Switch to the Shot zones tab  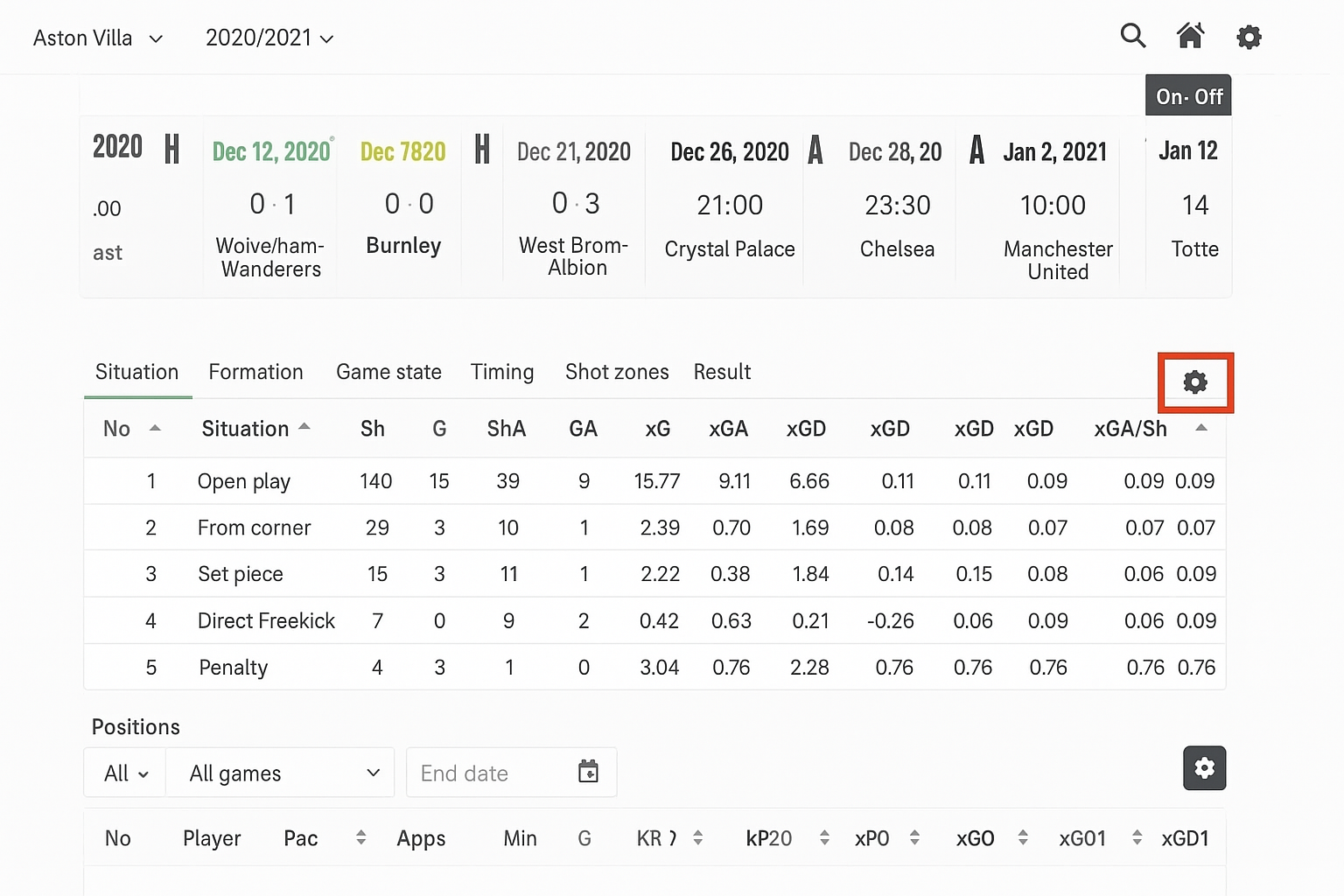[x=617, y=372]
